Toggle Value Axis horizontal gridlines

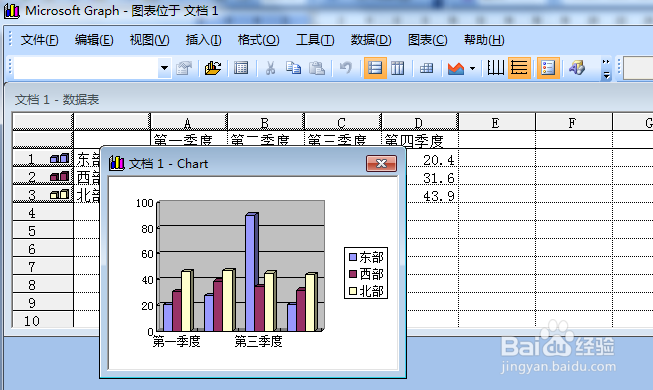point(519,68)
